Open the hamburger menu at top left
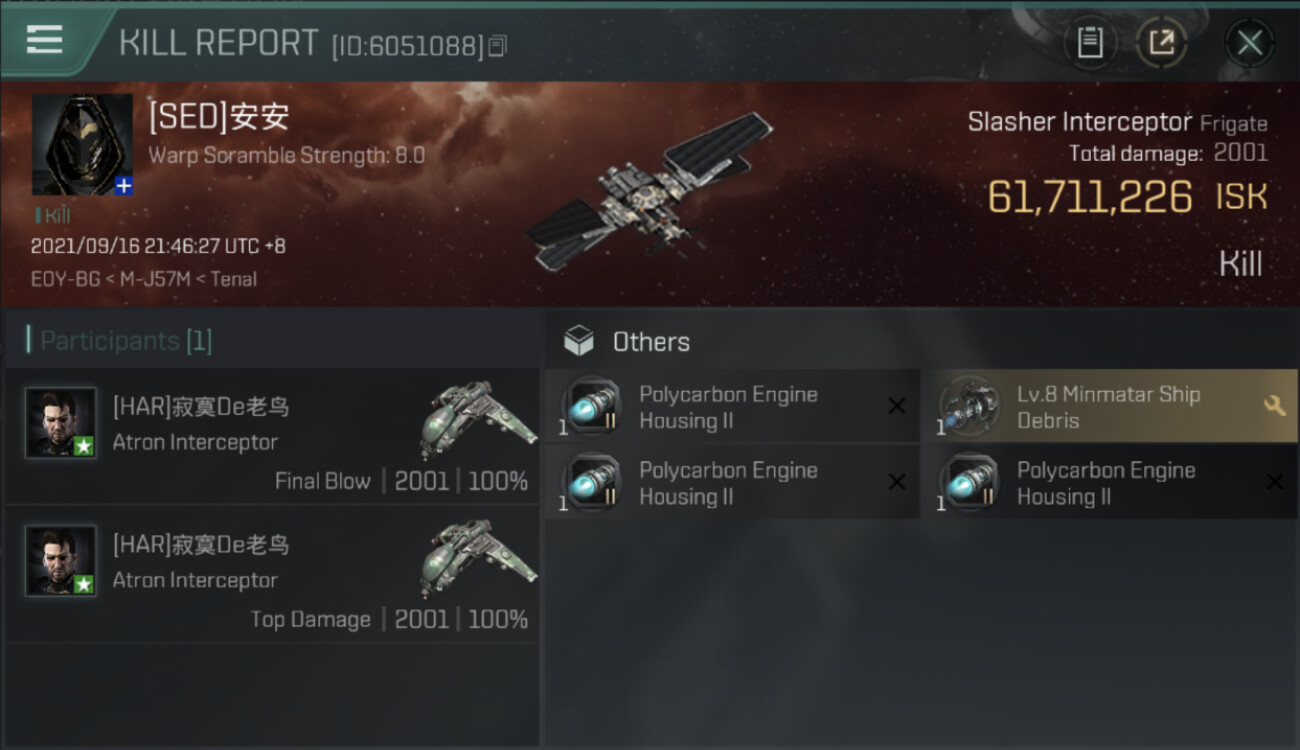Image resolution: width=1300 pixels, height=750 pixels. (44, 40)
